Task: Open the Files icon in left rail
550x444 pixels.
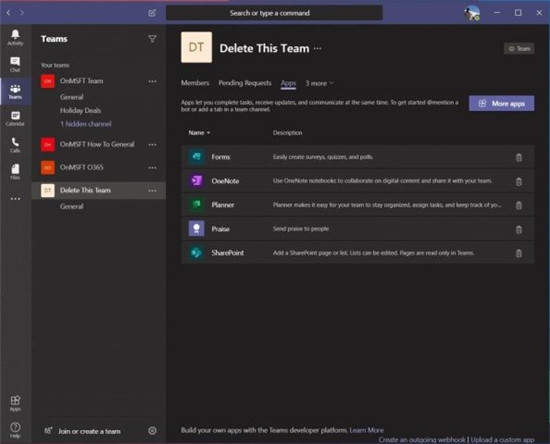Action: (15, 171)
